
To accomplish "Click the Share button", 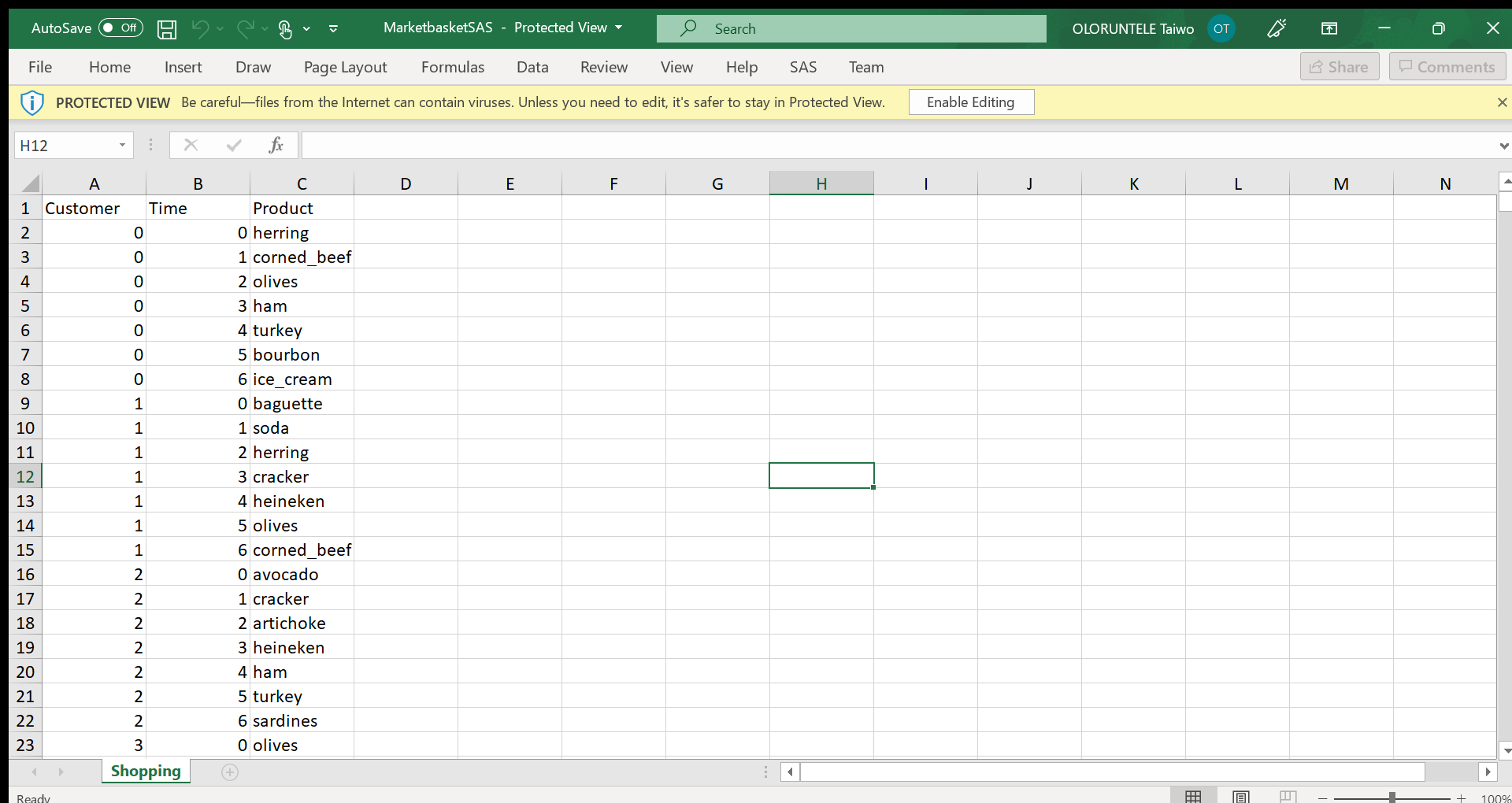I will pos(1339,67).
